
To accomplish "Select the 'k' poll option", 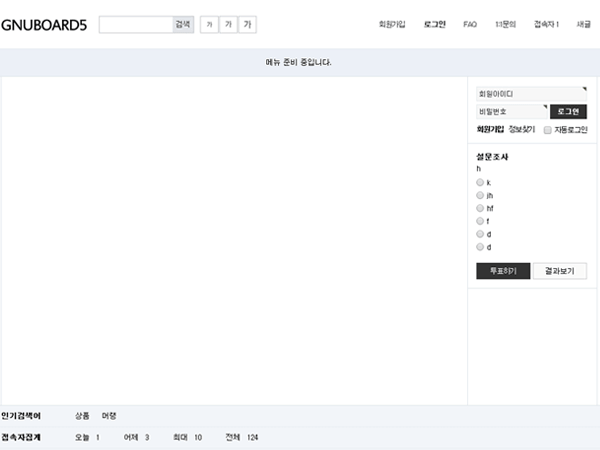I will (x=480, y=183).
